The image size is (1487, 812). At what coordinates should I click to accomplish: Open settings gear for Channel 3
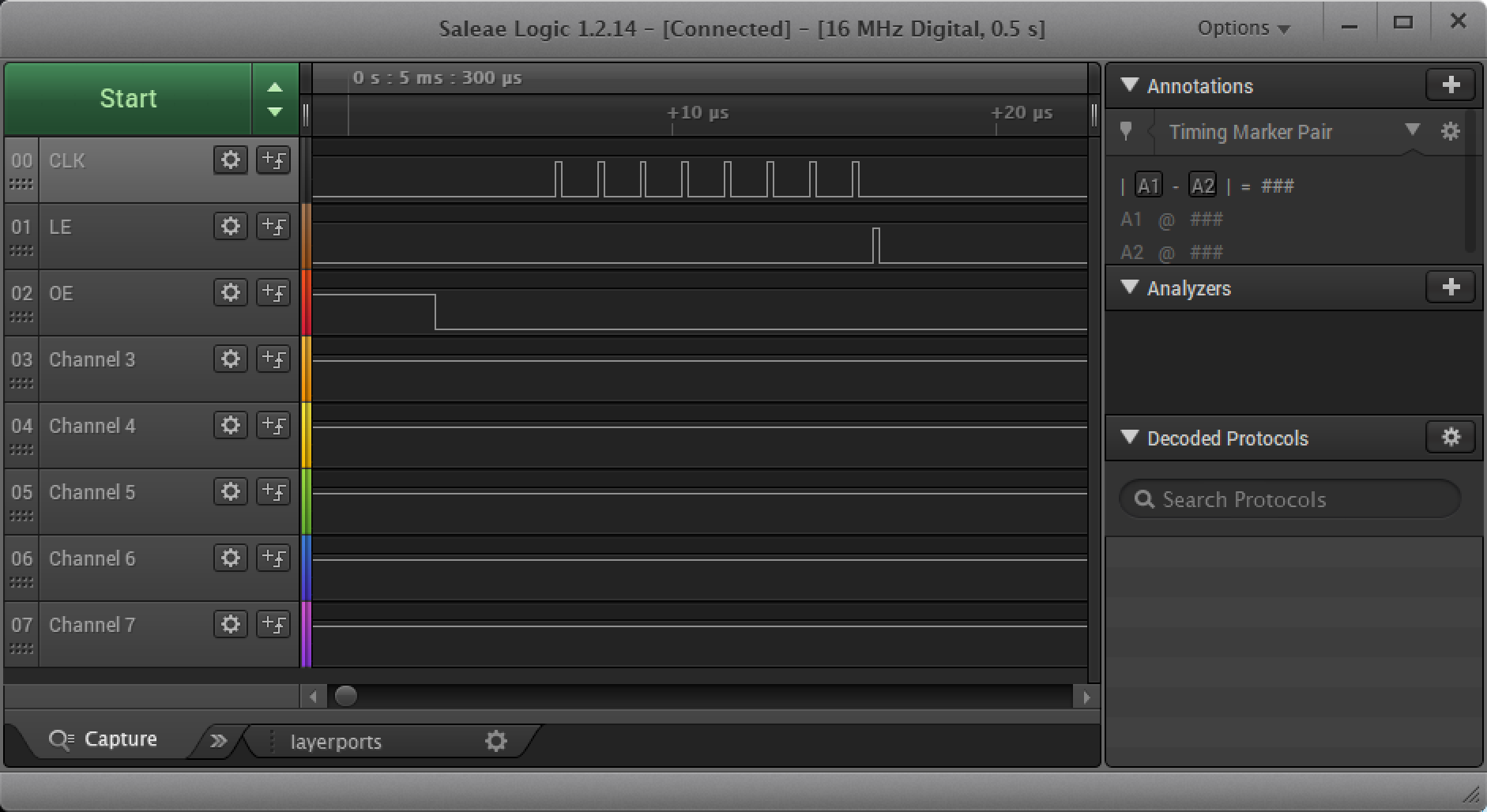click(x=231, y=359)
